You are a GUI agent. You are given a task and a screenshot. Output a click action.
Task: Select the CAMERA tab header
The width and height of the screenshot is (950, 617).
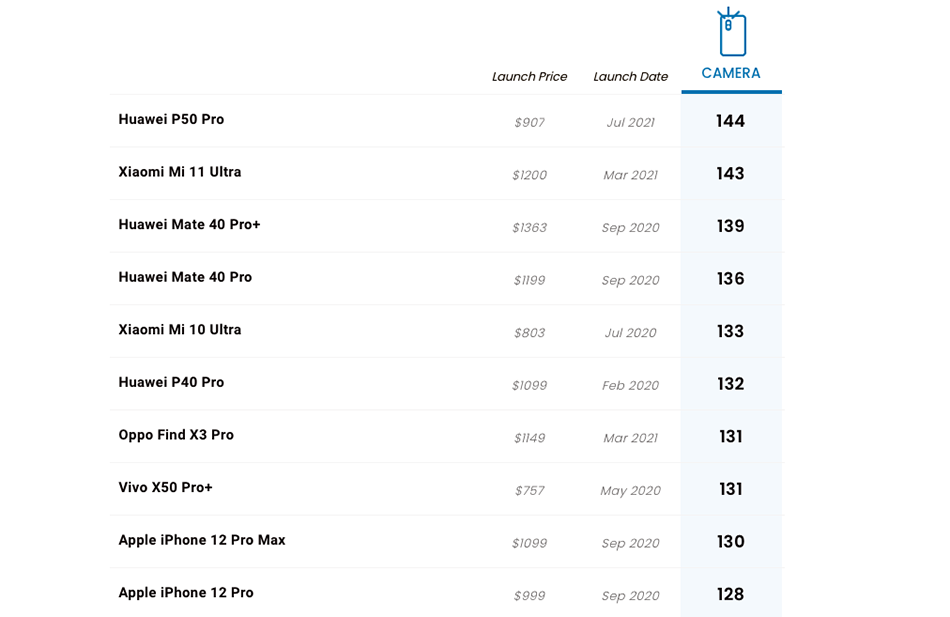pyautogui.click(x=731, y=73)
